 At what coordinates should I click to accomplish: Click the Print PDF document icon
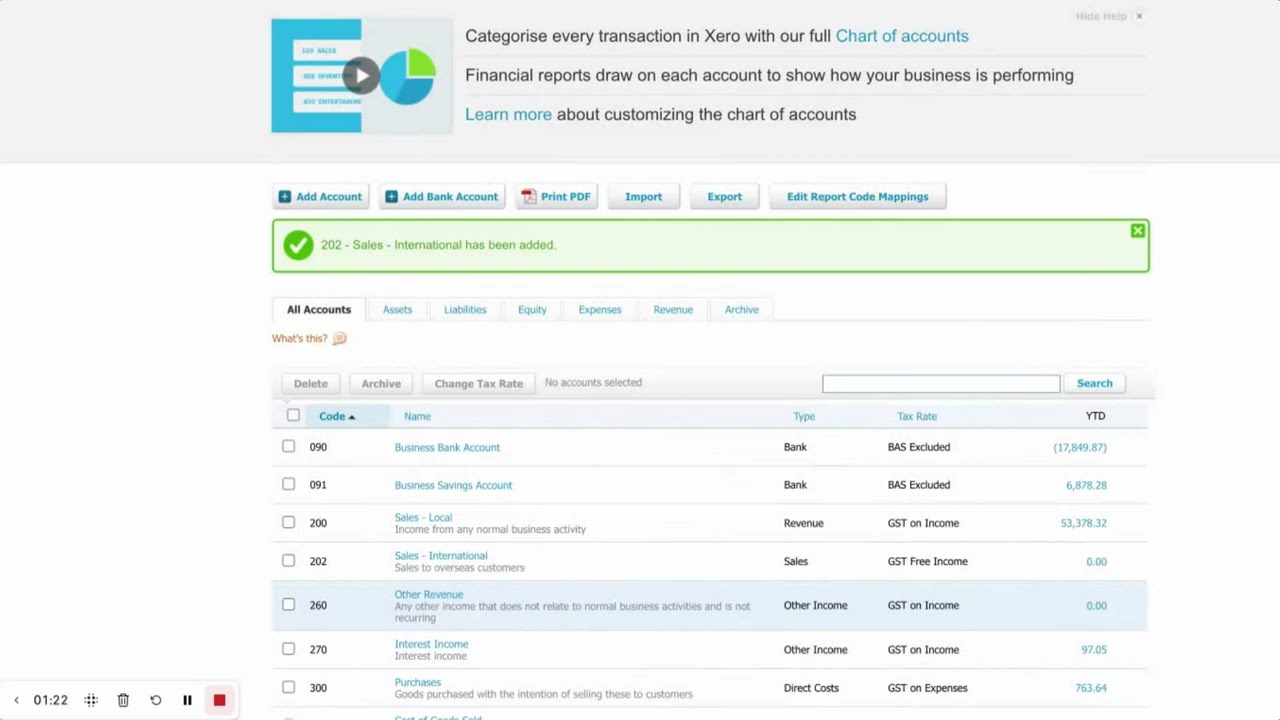[529, 197]
